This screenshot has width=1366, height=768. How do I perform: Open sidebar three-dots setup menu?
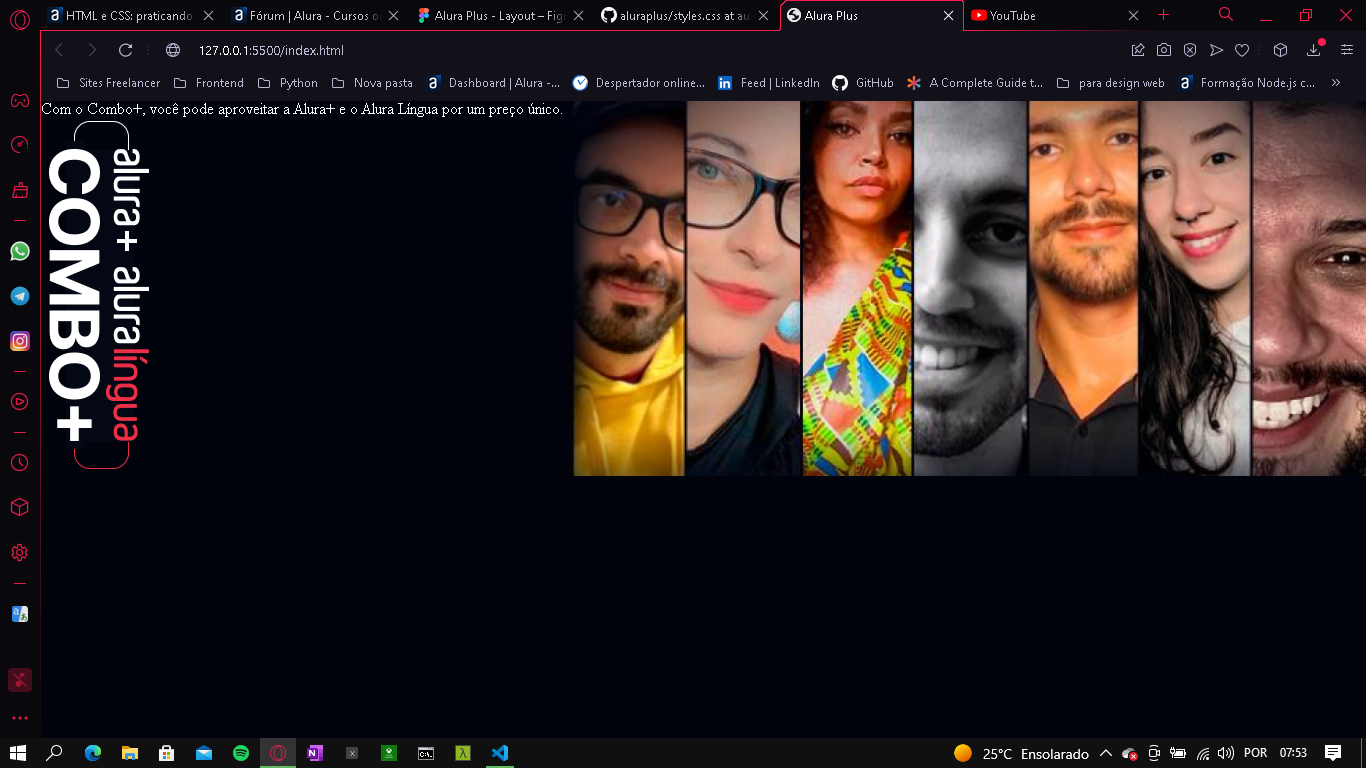(19, 718)
